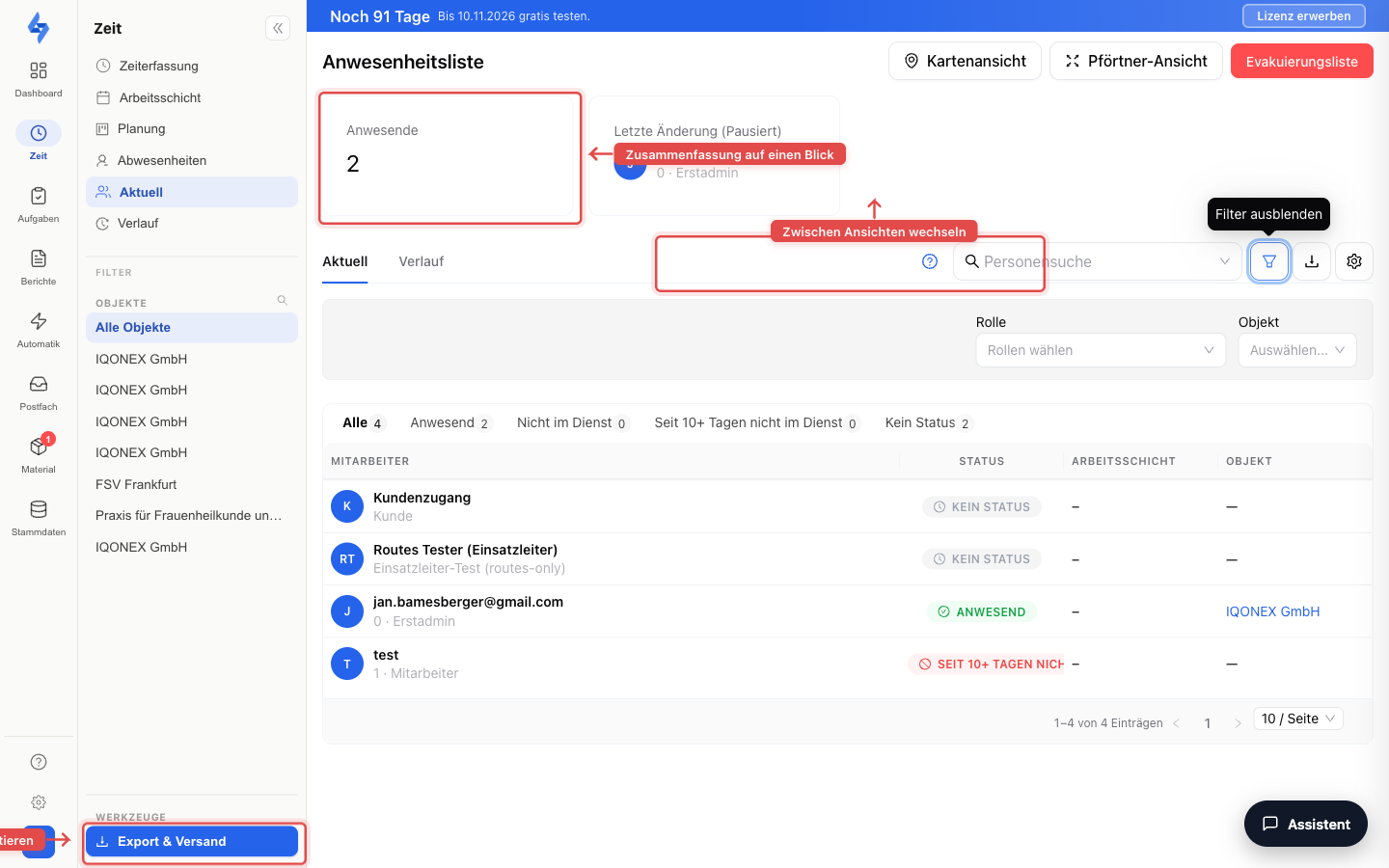The image size is (1389, 868).
Task: Click the help question mark in sidebar
Action: point(39,762)
